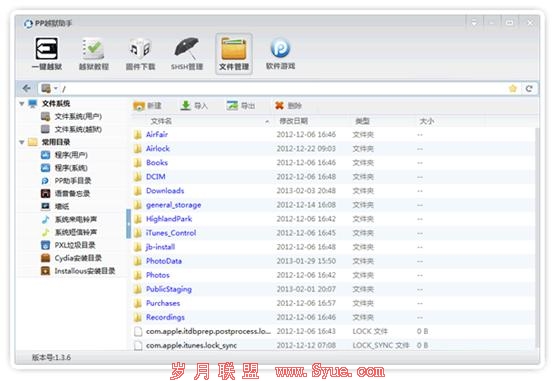Sort by the 修改日期 column header

click(x=293, y=121)
